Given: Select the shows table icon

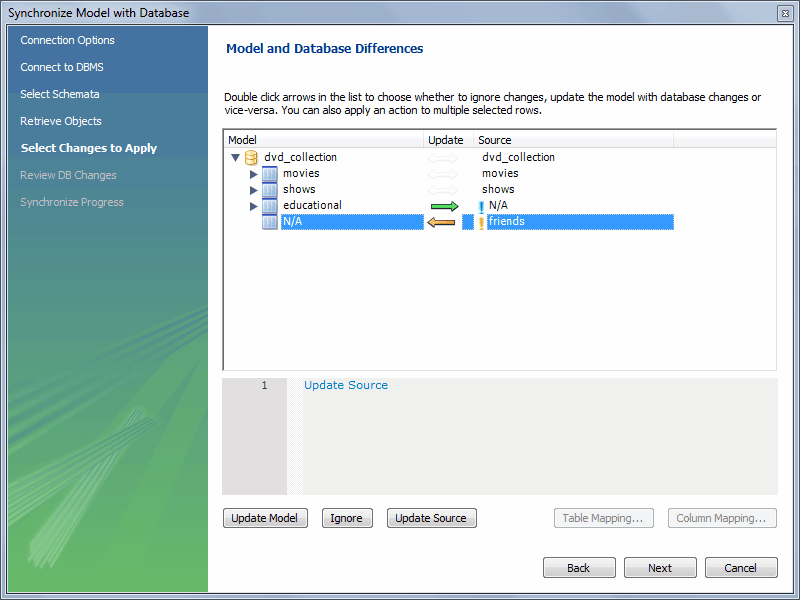Looking at the screenshot, I should click(270, 189).
